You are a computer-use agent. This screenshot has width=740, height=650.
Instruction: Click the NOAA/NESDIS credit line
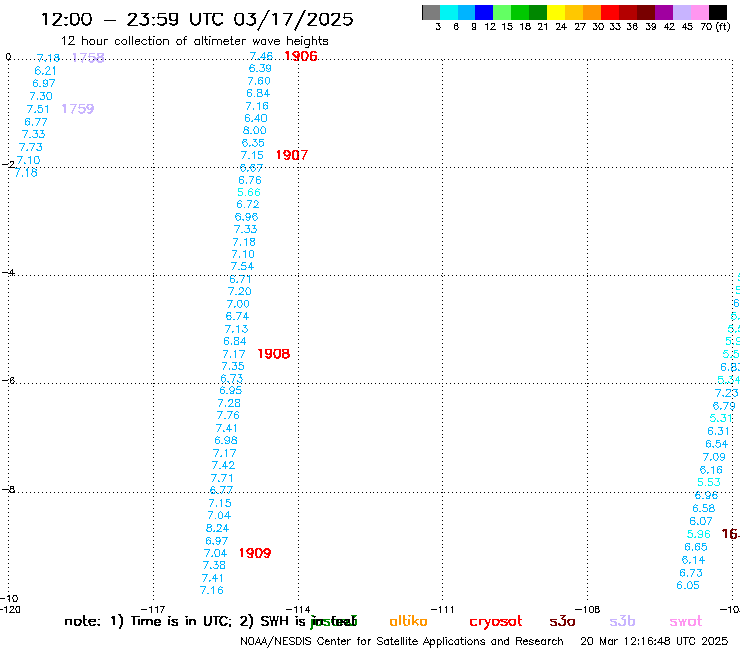(x=402, y=641)
